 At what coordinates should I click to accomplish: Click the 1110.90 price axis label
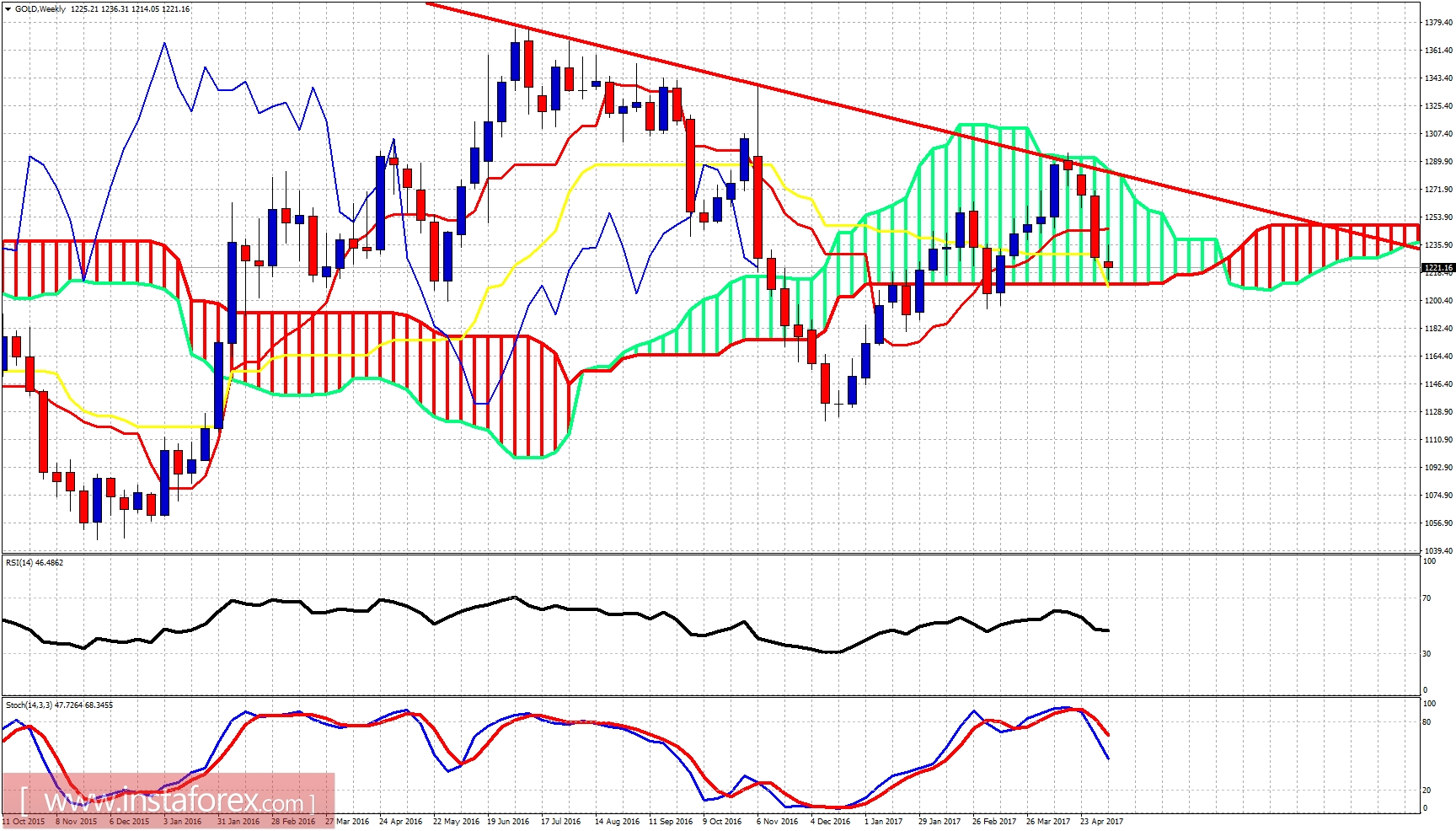pos(1438,440)
